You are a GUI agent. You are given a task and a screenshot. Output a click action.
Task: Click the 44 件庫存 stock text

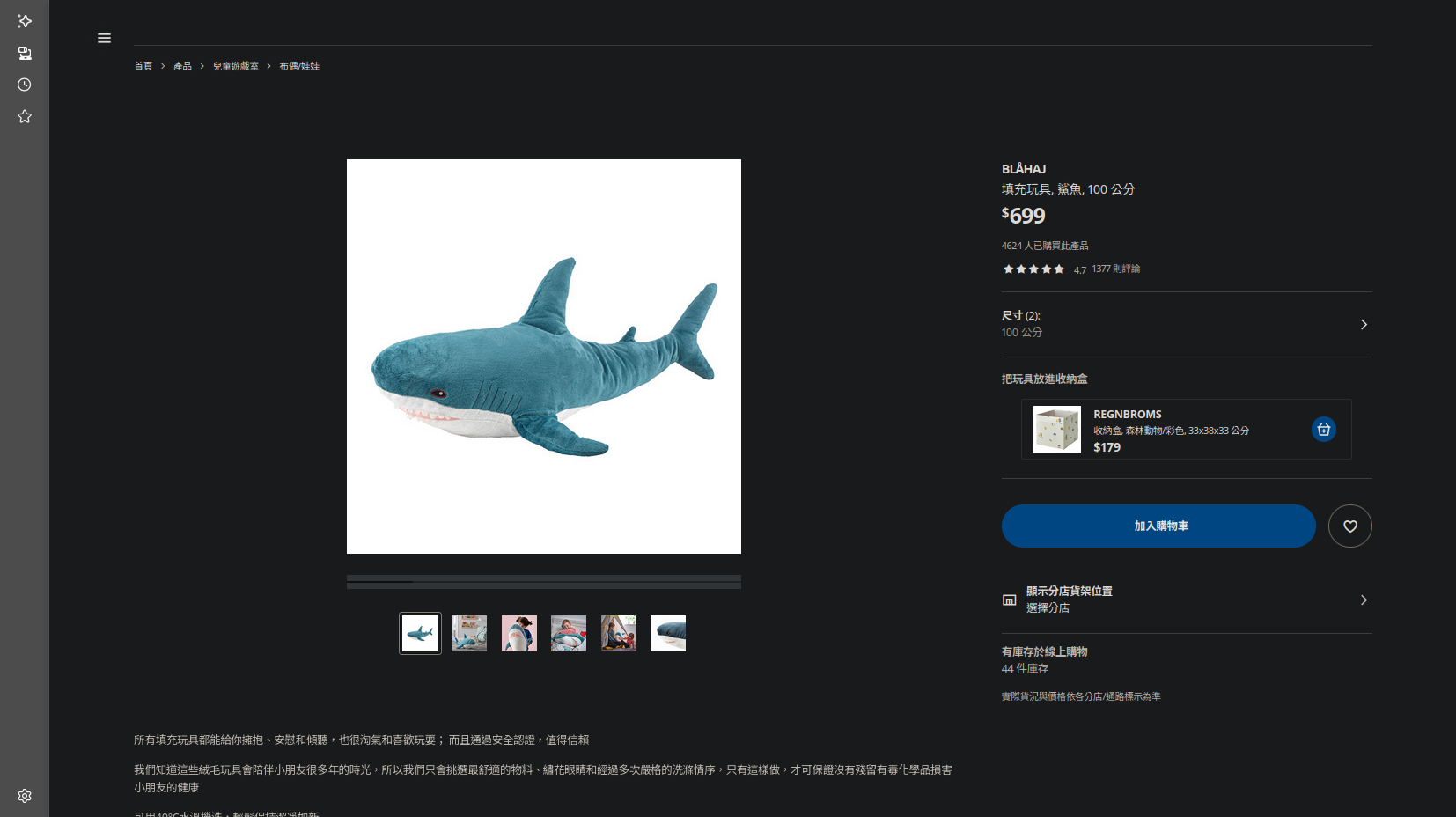pos(1025,669)
